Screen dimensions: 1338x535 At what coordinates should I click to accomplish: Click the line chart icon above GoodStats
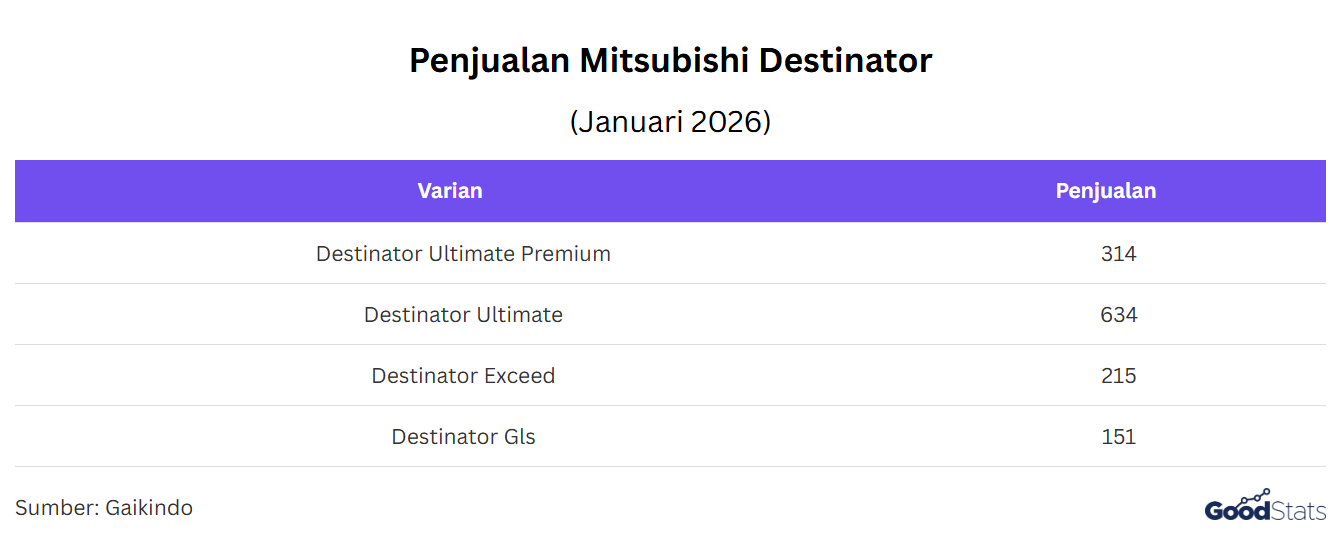point(1257,497)
